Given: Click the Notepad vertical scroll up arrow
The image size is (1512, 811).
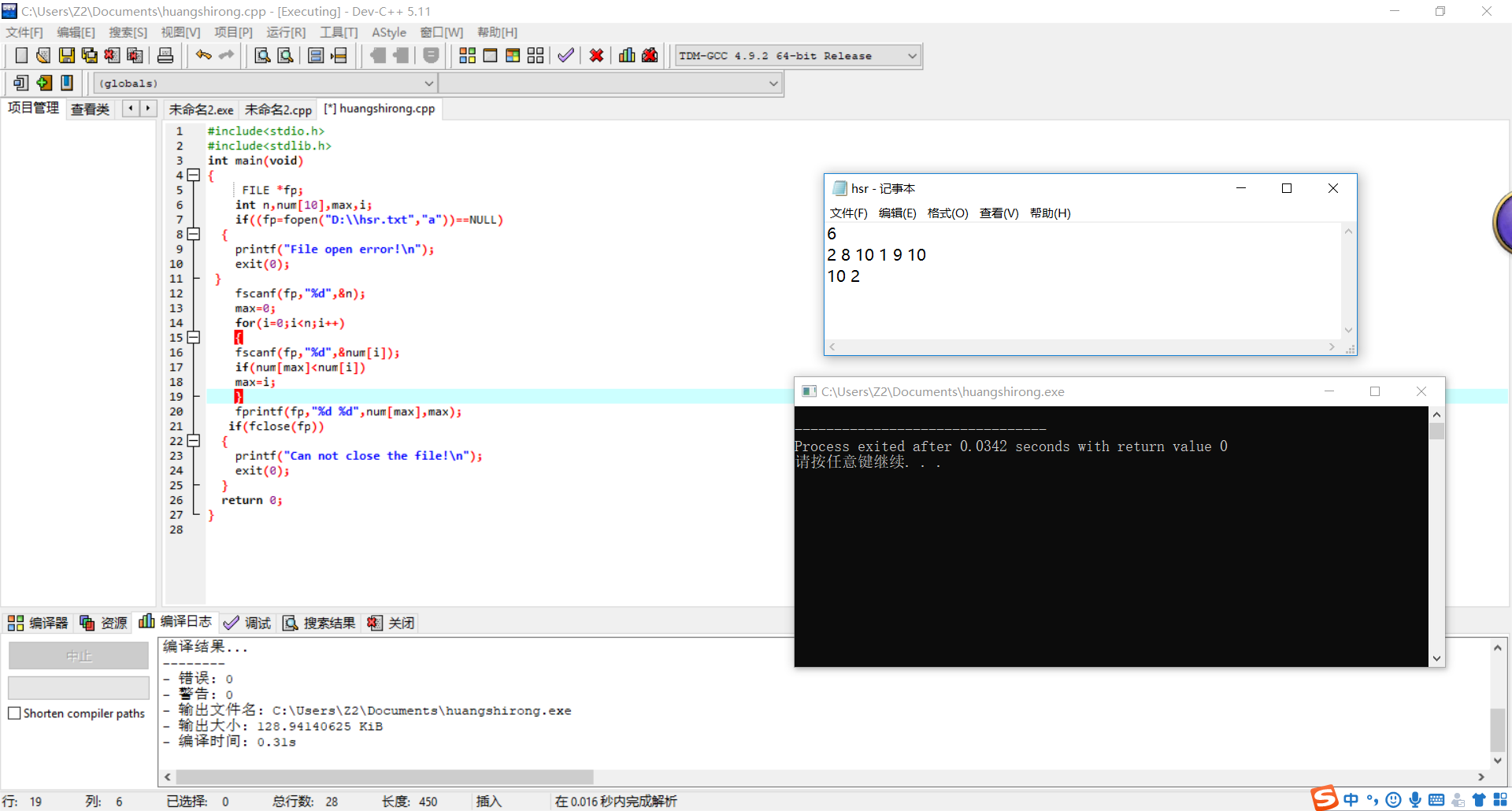Looking at the screenshot, I should pyautogui.click(x=1348, y=231).
